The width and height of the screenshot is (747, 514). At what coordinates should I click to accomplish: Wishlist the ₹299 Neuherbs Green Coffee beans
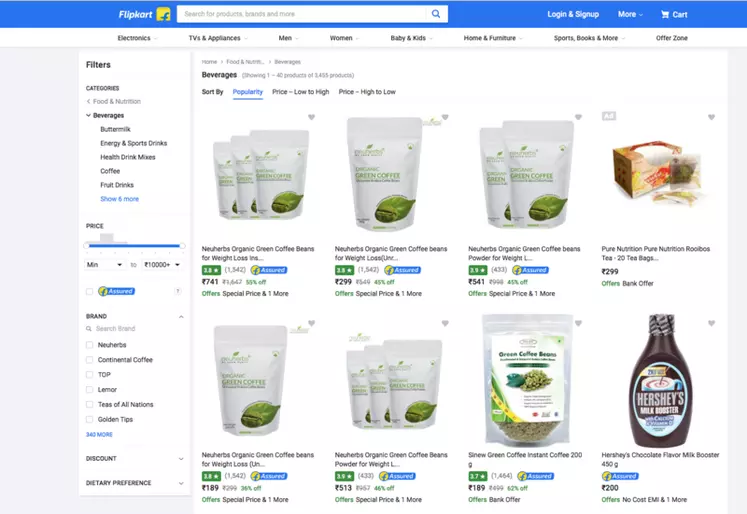445,117
